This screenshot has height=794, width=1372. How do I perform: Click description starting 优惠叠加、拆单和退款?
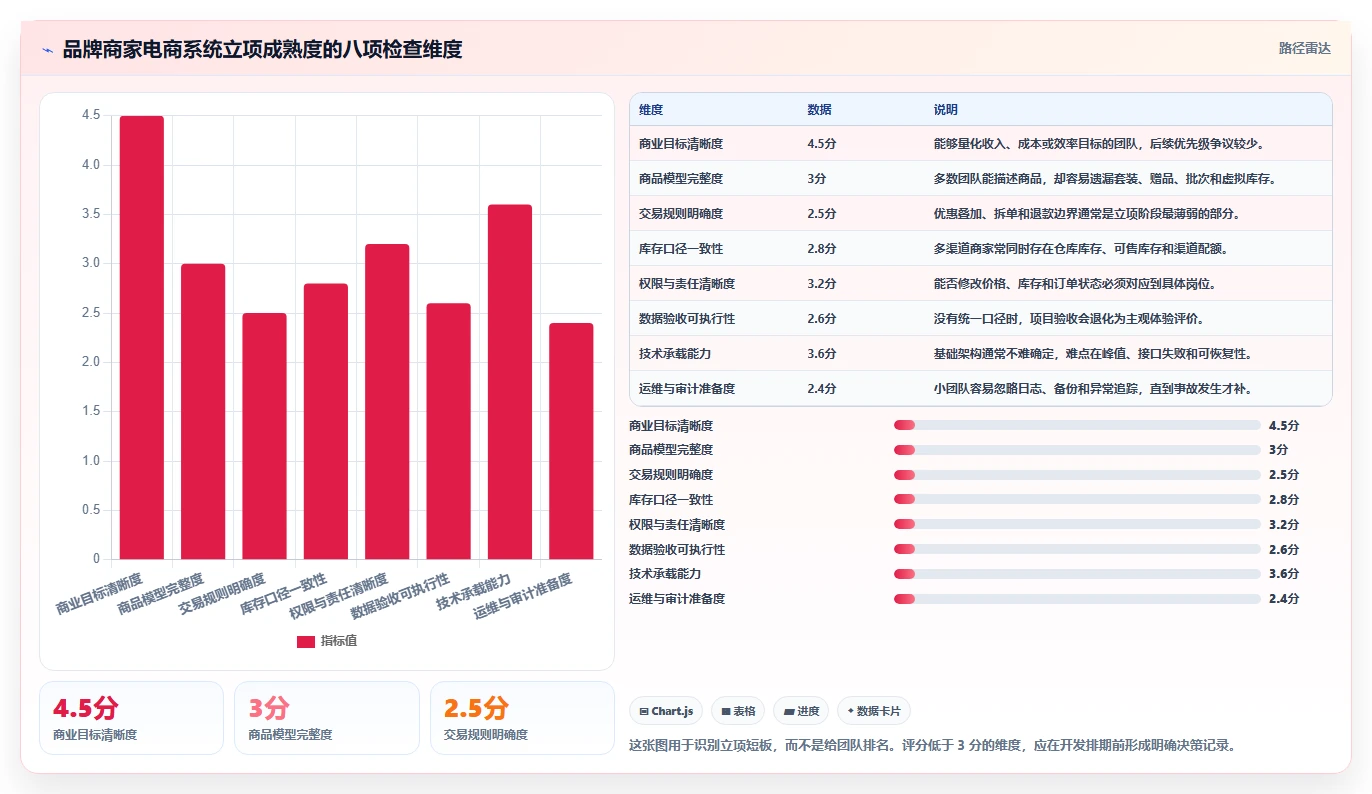click(x=1087, y=214)
